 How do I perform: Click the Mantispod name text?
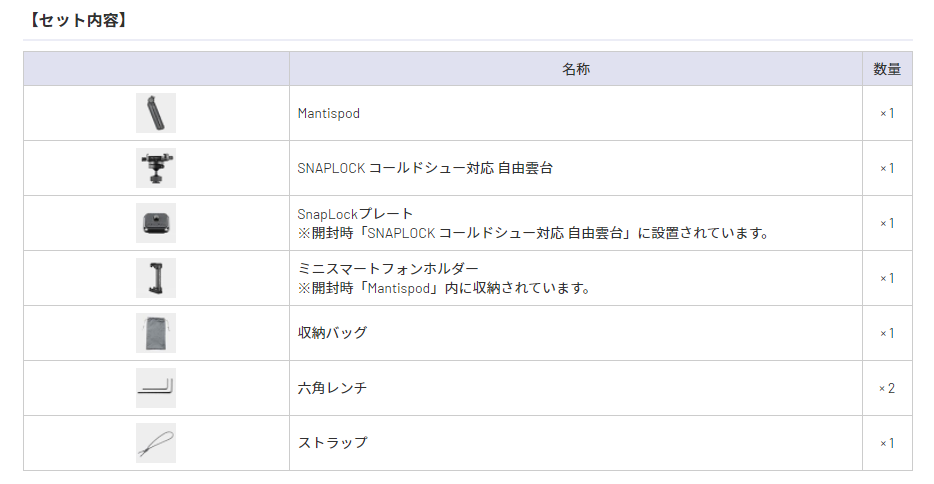click(329, 113)
